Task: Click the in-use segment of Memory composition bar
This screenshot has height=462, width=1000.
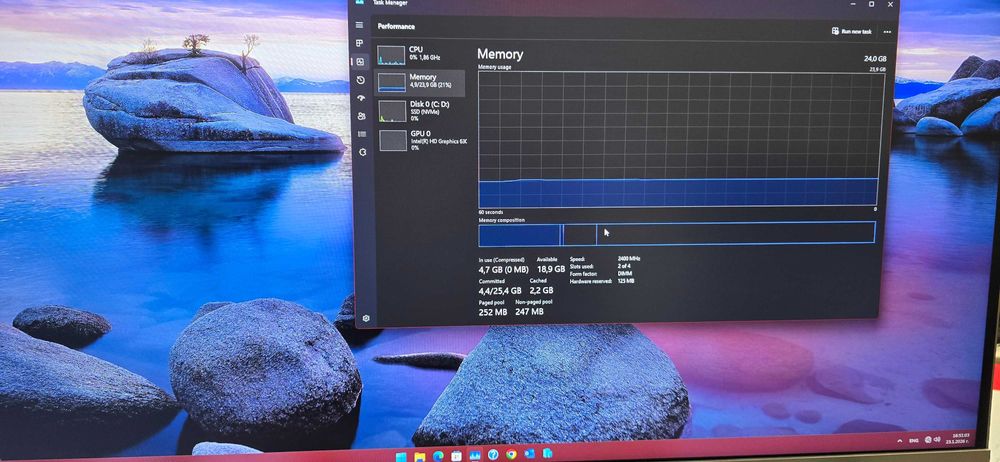Action: [x=520, y=234]
